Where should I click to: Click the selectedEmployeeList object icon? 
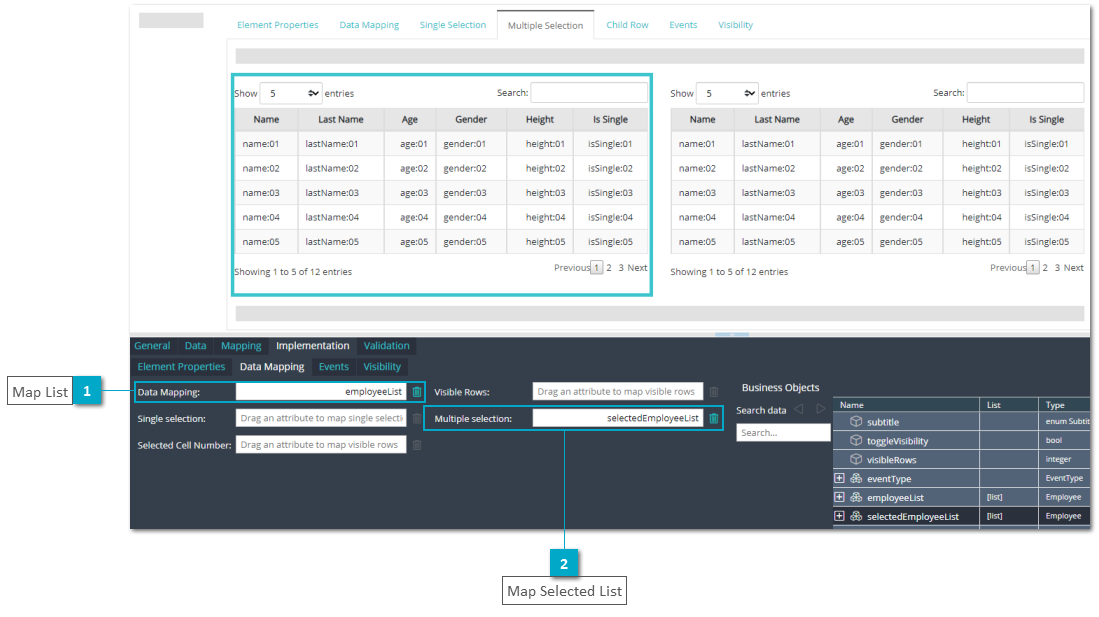click(x=856, y=516)
